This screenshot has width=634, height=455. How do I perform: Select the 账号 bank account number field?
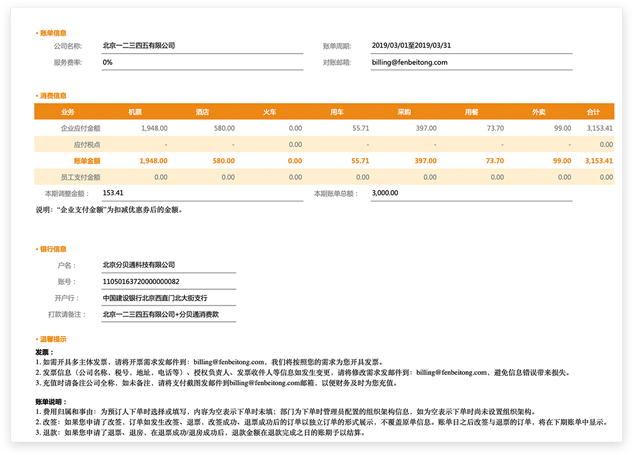(x=168, y=282)
